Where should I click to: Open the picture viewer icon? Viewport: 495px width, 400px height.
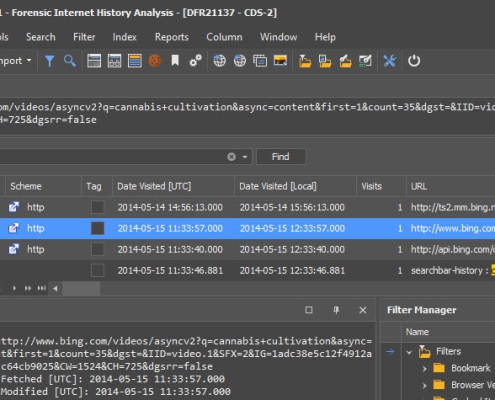coord(280,61)
